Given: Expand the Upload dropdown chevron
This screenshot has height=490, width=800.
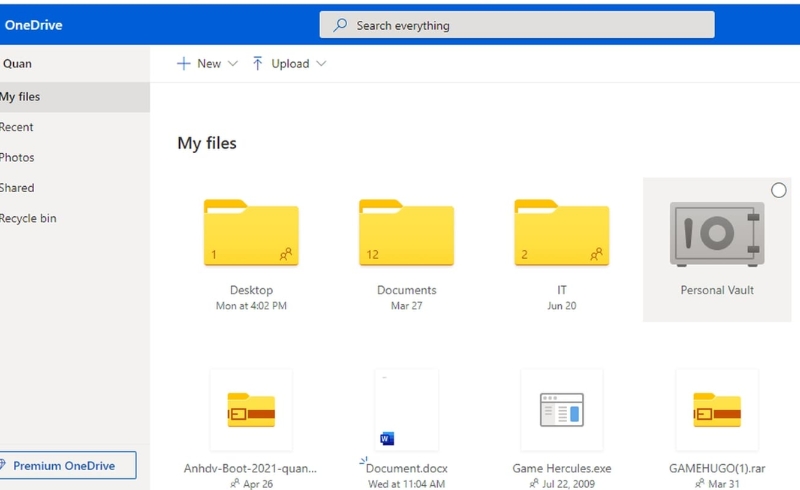Looking at the screenshot, I should [x=321, y=63].
